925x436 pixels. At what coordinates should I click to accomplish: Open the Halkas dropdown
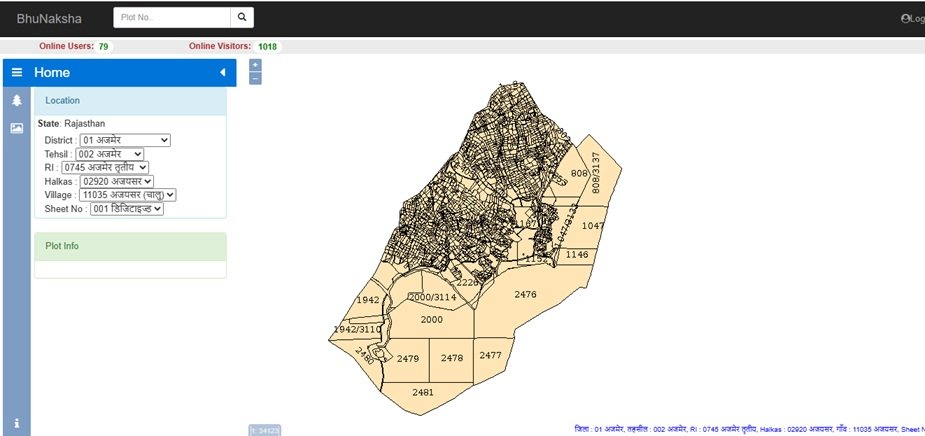coord(117,181)
